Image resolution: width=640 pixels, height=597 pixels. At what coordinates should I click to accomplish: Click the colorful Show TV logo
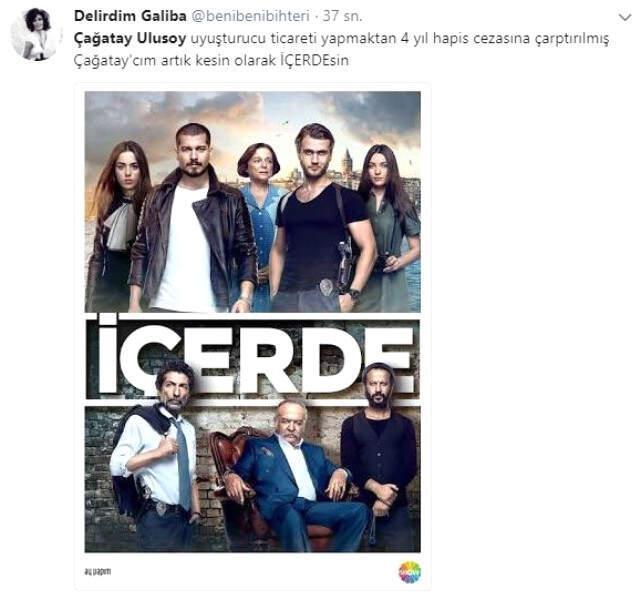point(409,572)
